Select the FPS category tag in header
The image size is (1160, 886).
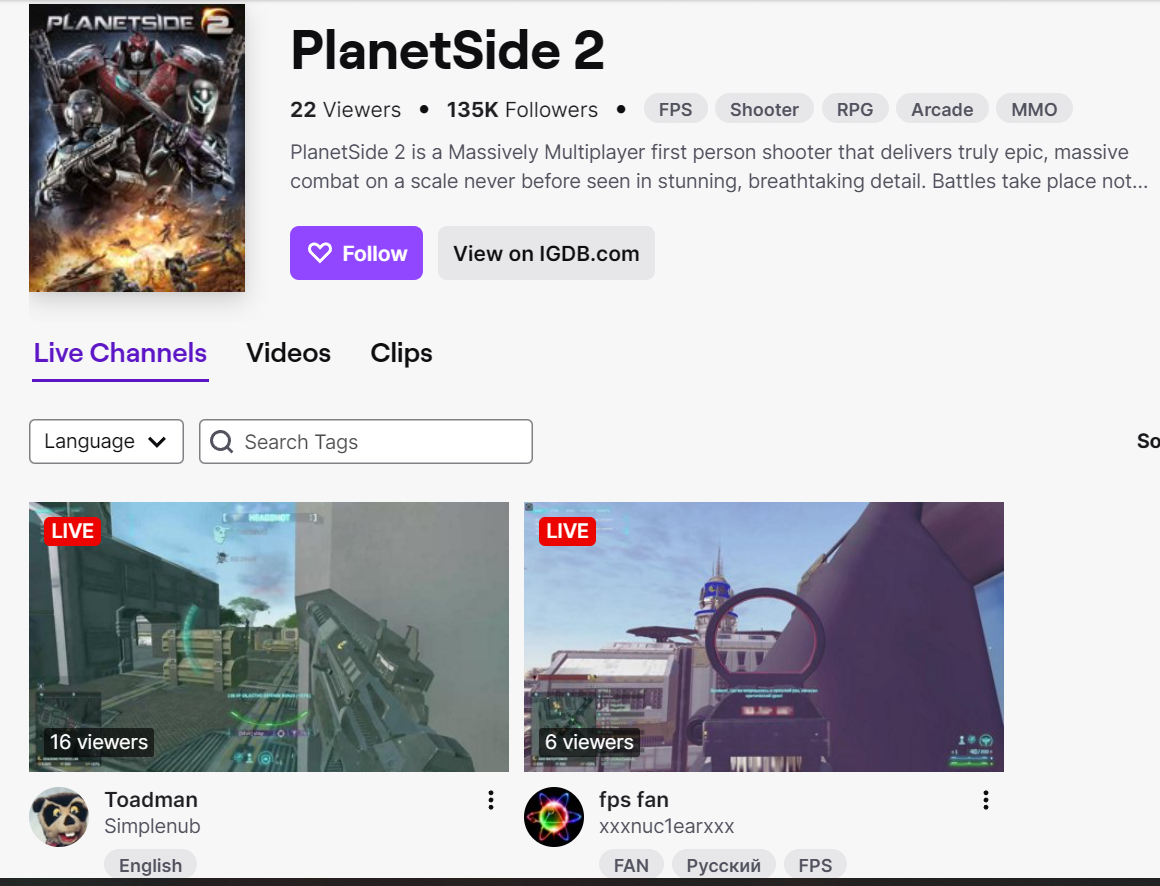tap(675, 109)
